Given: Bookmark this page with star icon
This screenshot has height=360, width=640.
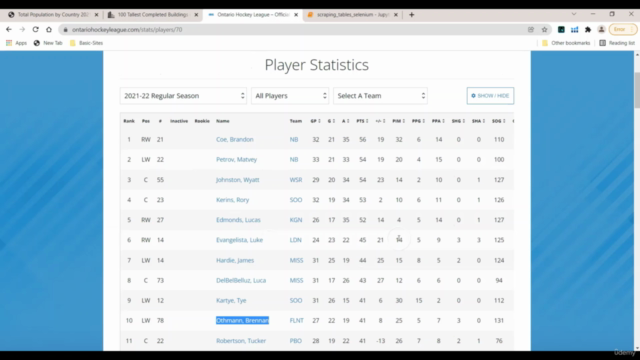Looking at the screenshot, I should 544,29.
